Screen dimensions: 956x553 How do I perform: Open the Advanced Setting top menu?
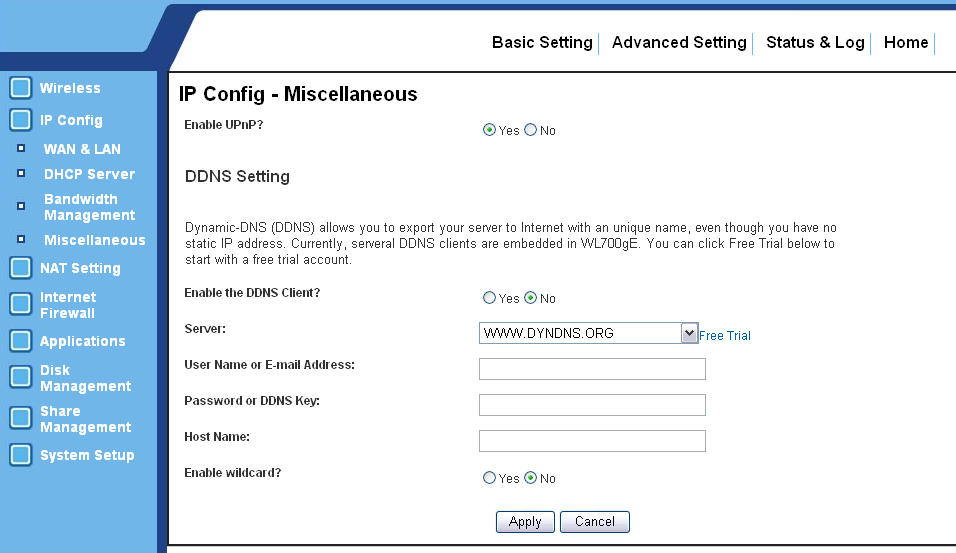tap(679, 43)
